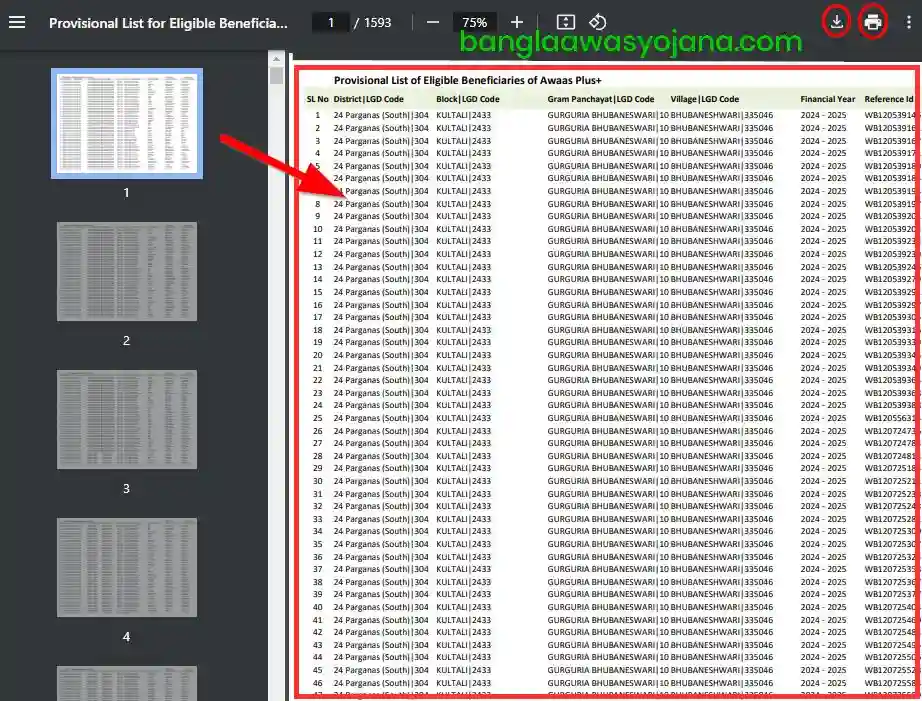Rotate the document using the rotate icon

(x=597, y=22)
